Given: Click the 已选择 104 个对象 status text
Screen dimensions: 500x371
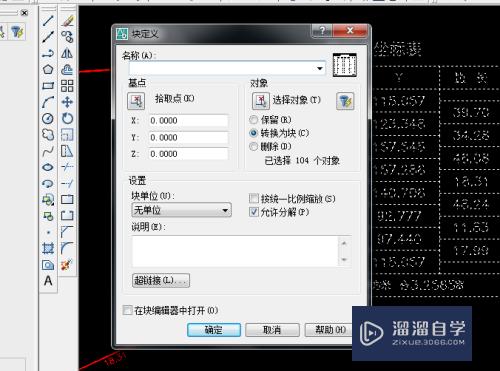Looking at the screenshot, I should click(302, 161).
